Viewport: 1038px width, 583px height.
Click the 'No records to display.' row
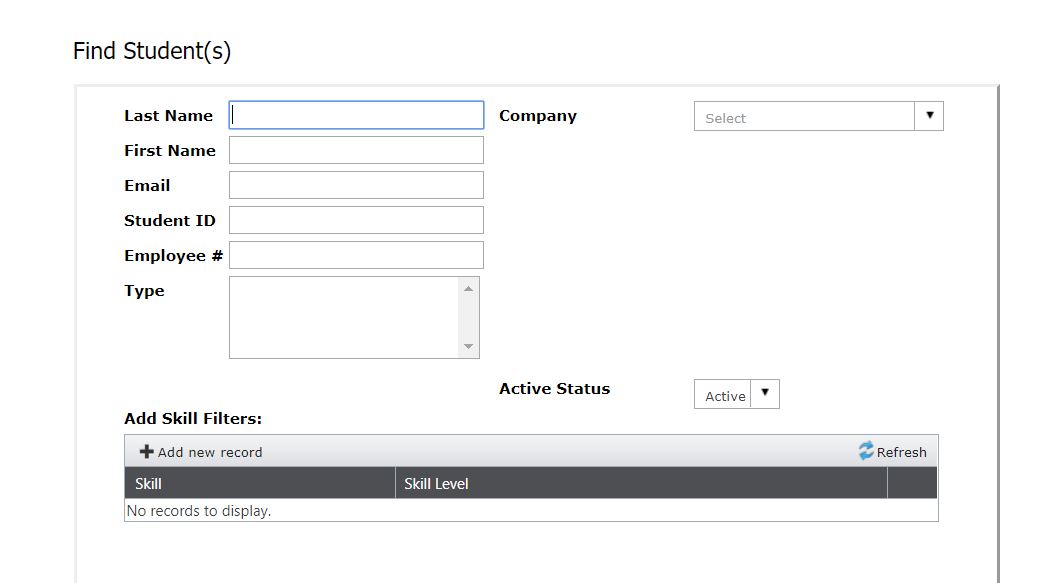[x=531, y=511]
